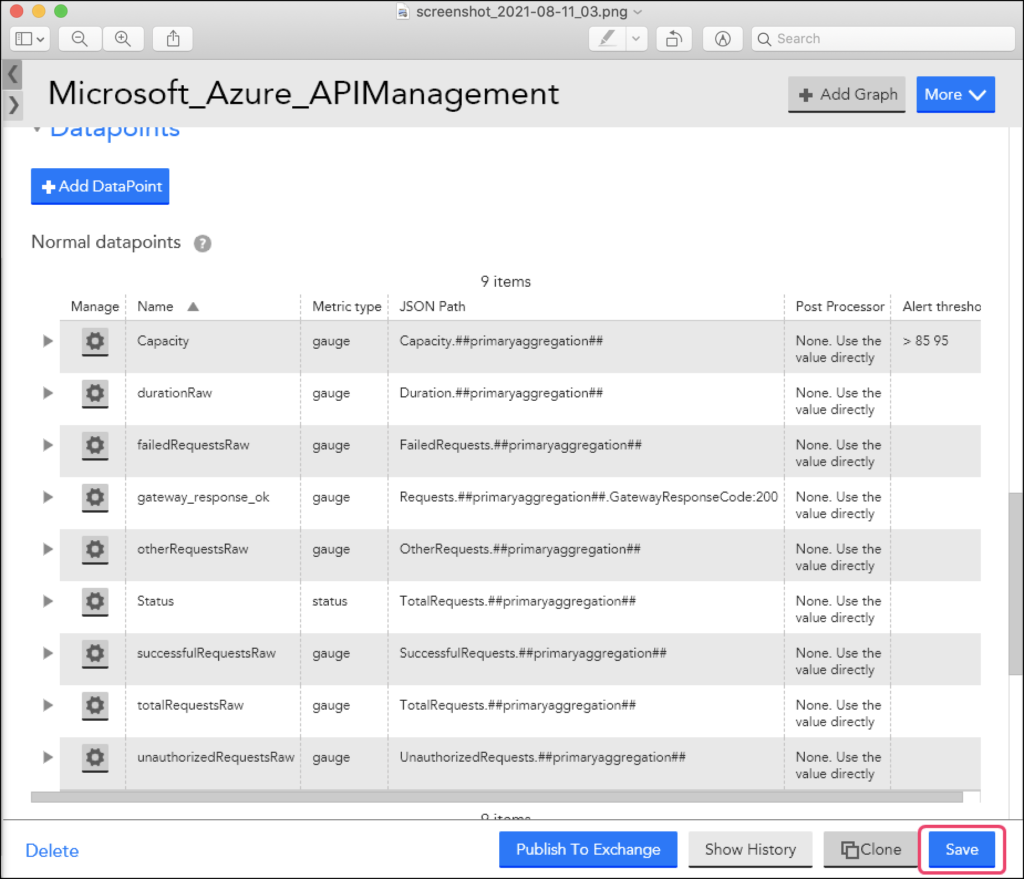Open the gear settings for otherRequestsRaw datapoint

click(95, 550)
